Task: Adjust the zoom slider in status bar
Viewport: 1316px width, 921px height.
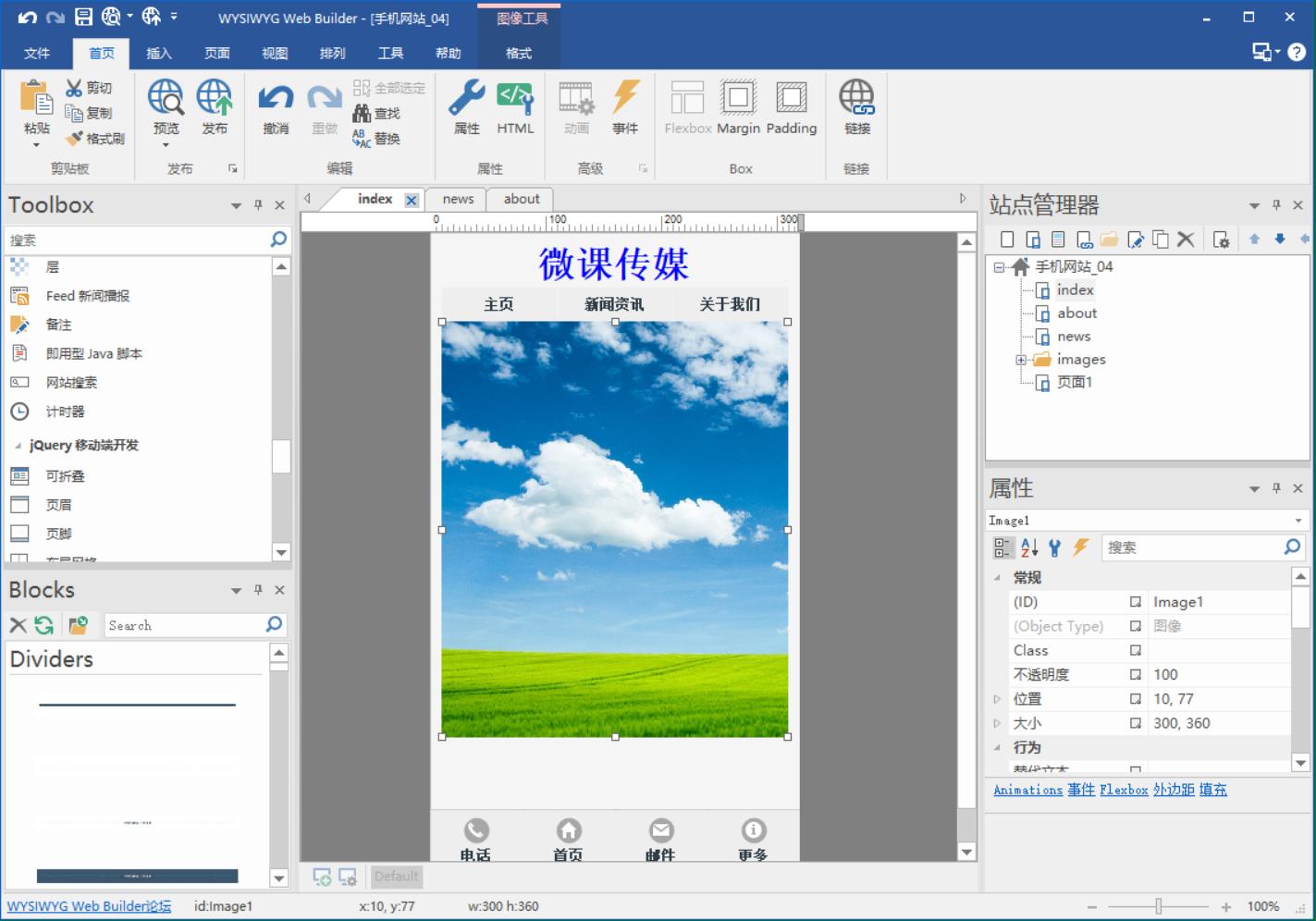Action: coord(1159,906)
